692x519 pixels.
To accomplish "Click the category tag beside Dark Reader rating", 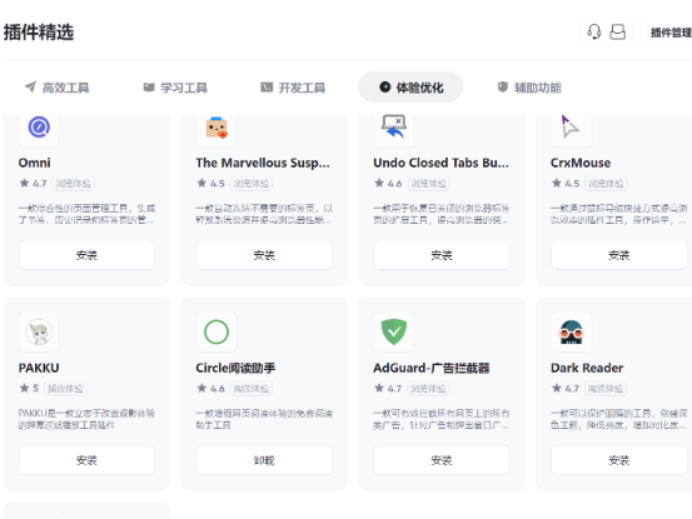I will tap(606, 388).
